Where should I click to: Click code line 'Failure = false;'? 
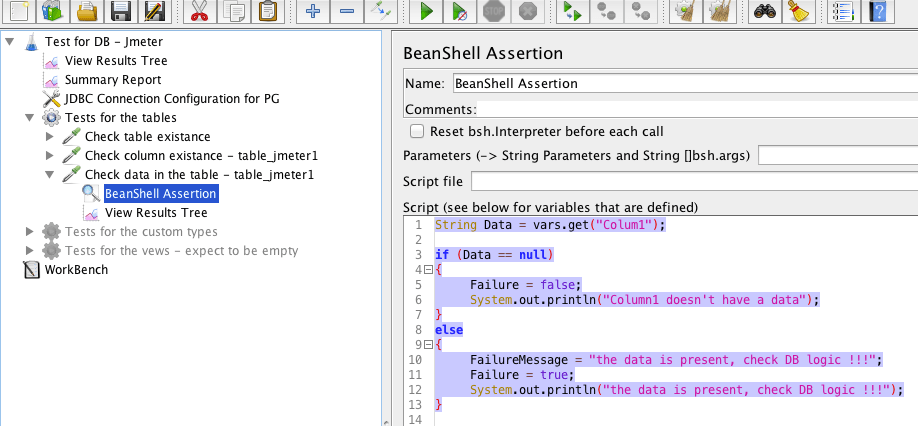pos(525,285)
